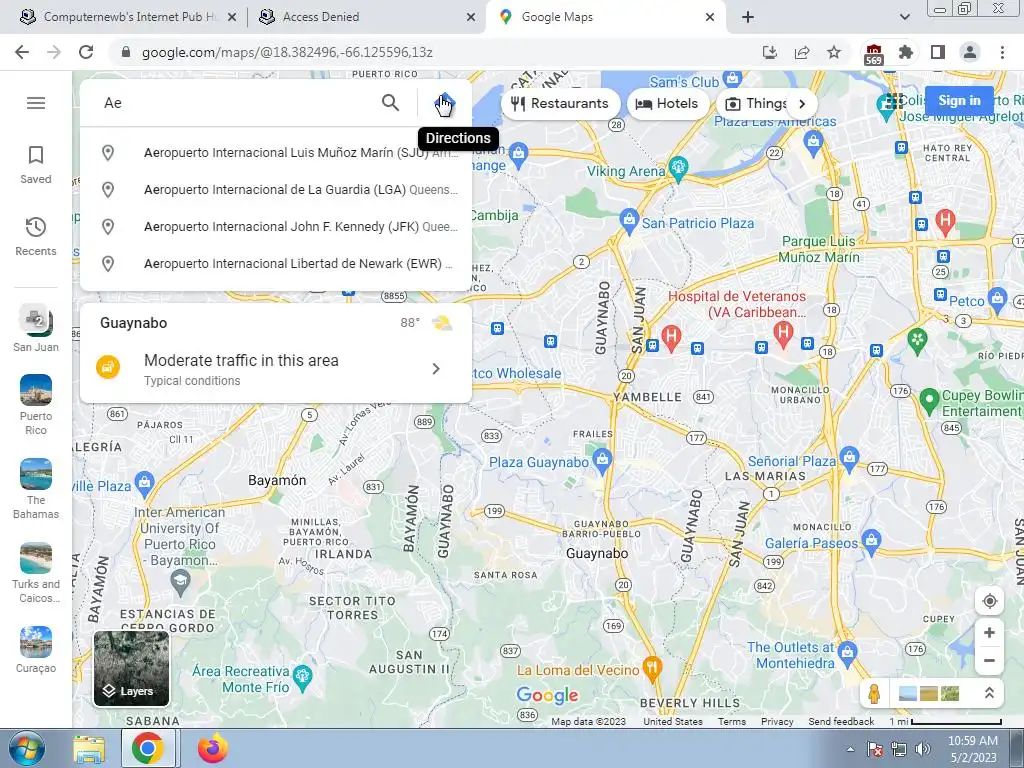Open File Explorer from taskbar
The height and width of the screenshot is (768, 1024).
pyautogui.click(x=89, y=749)
